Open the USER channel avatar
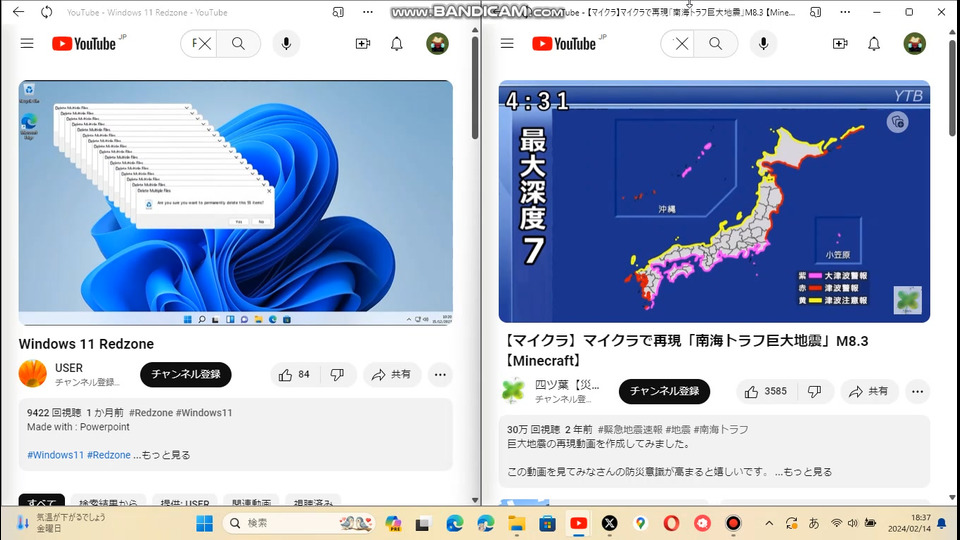This screenshot has width=960, height=540. tap(32, 373)
